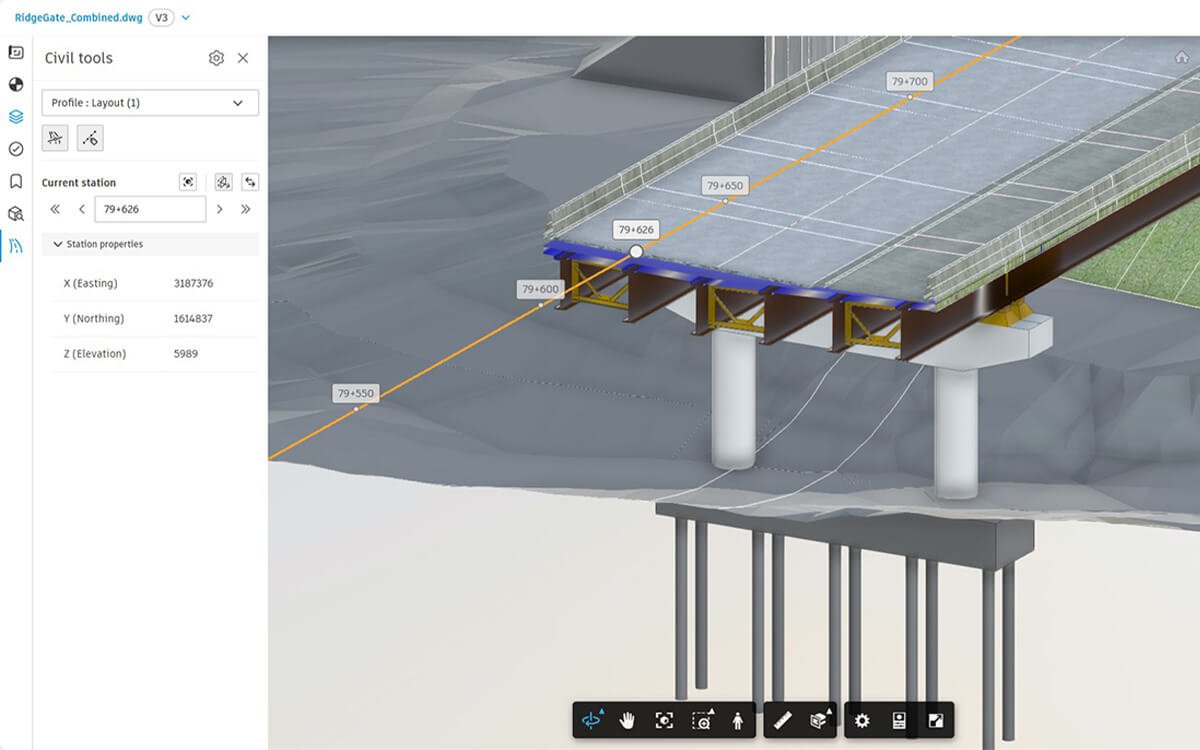The height and width of the screenshot is (750, 1200).
Task: Activate the first-person walk mode
Action: pos(737,719)
